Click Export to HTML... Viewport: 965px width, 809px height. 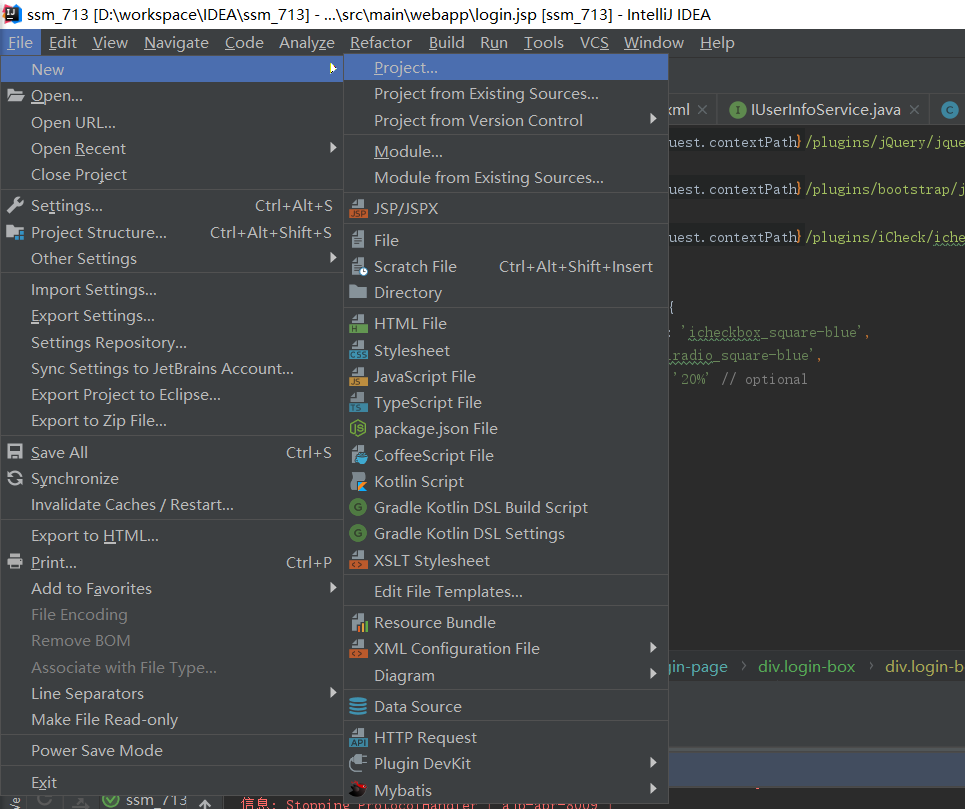172,536
